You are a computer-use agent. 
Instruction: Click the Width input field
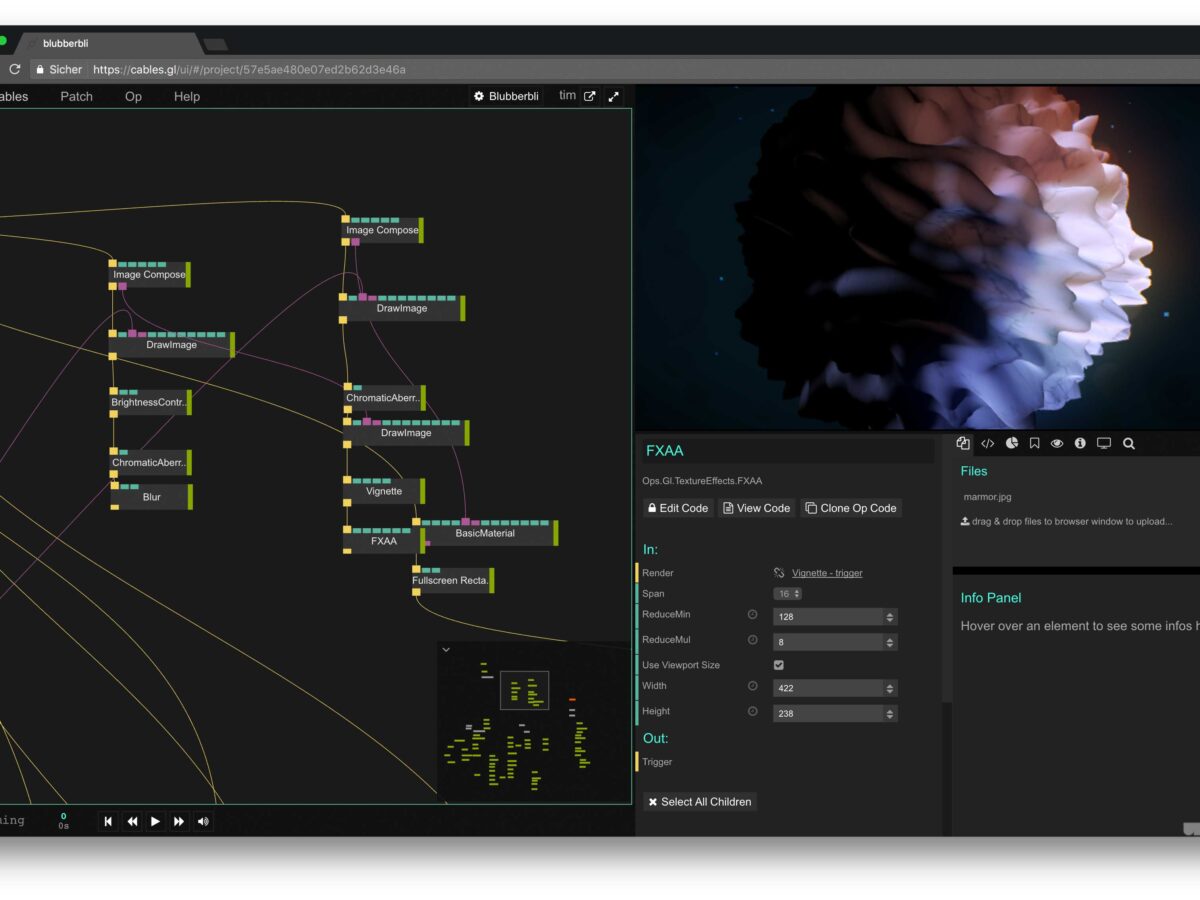[x=828, y=688]
